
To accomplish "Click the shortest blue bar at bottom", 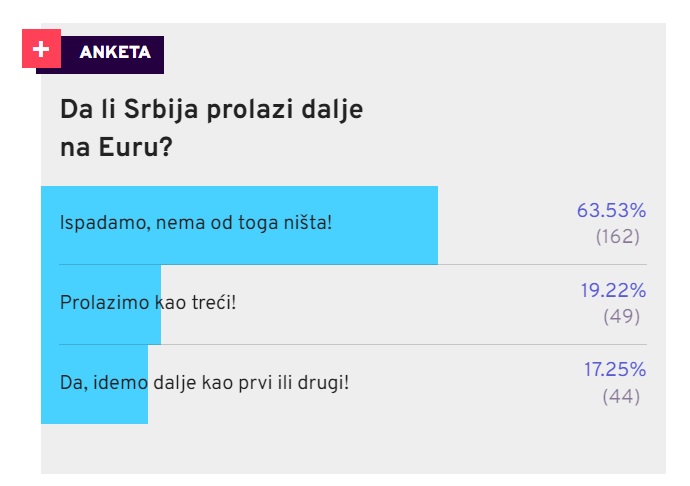I will tap(95, 384).
